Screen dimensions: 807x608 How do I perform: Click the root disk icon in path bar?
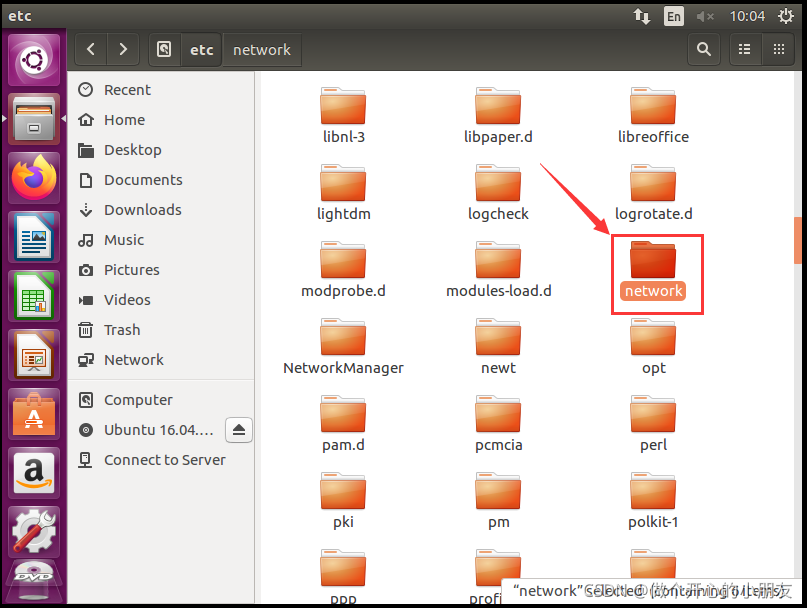click(164, 49)
